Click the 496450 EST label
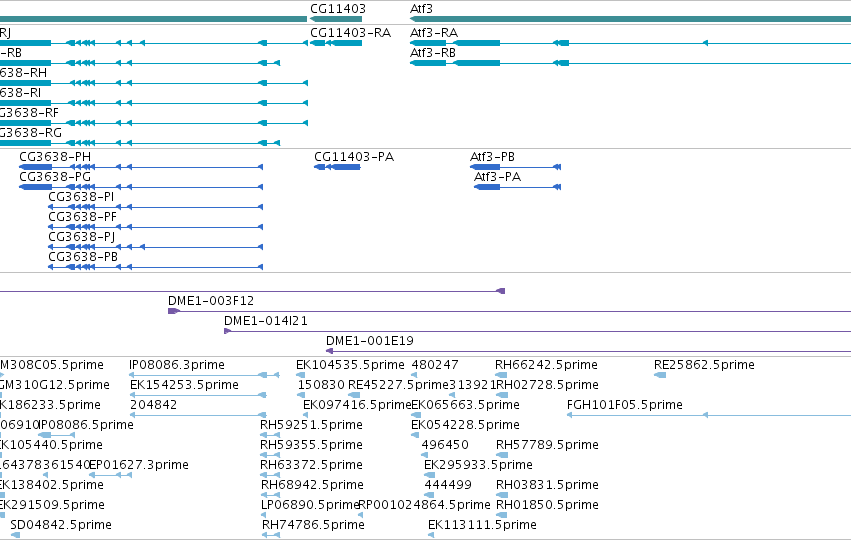The width and height of the screenshot is (851, 540). click(445, 445)
